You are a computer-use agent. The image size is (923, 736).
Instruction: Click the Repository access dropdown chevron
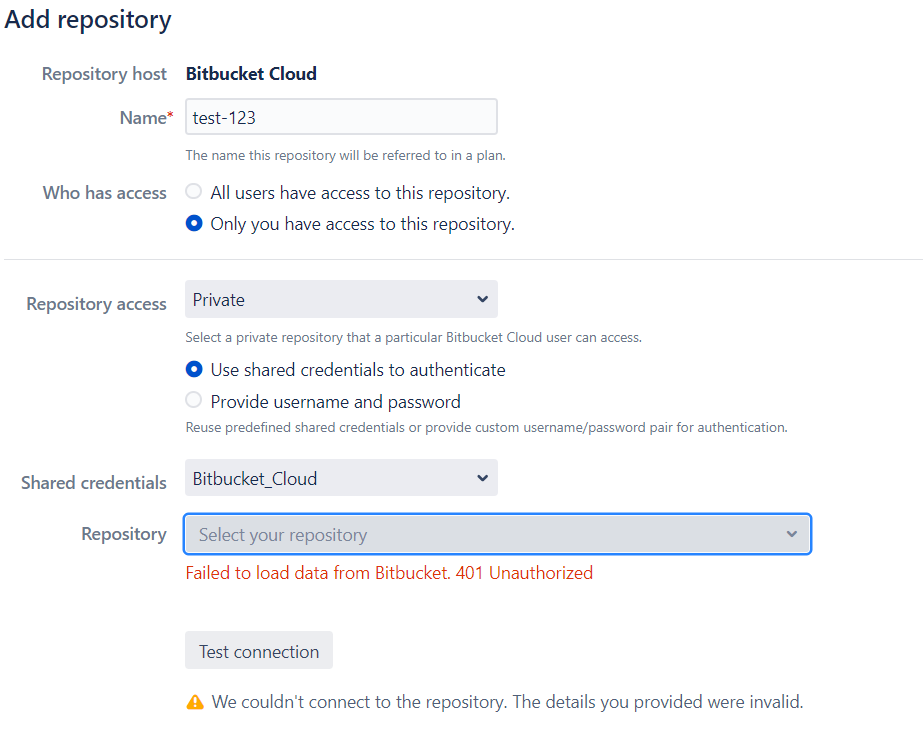point(483,299)
